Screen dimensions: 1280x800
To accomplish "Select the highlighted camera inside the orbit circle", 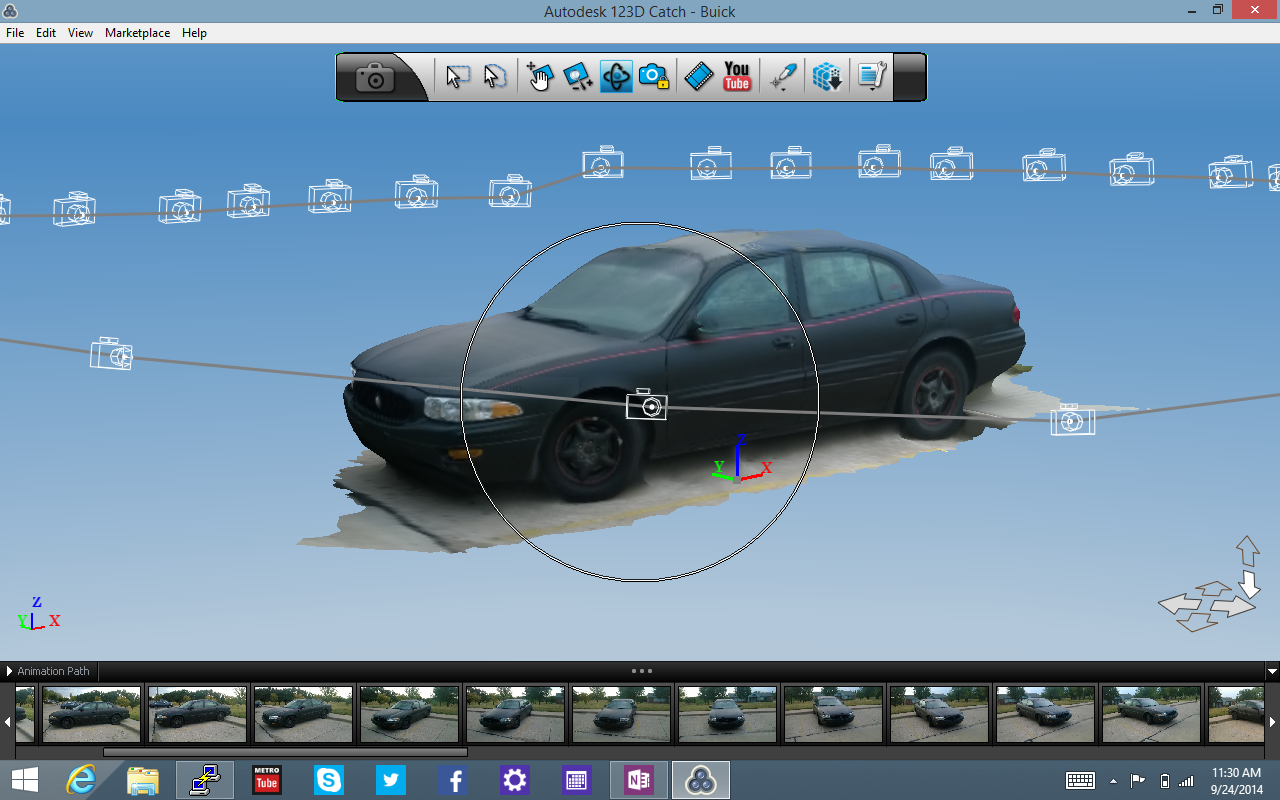I will coord(647,405).
